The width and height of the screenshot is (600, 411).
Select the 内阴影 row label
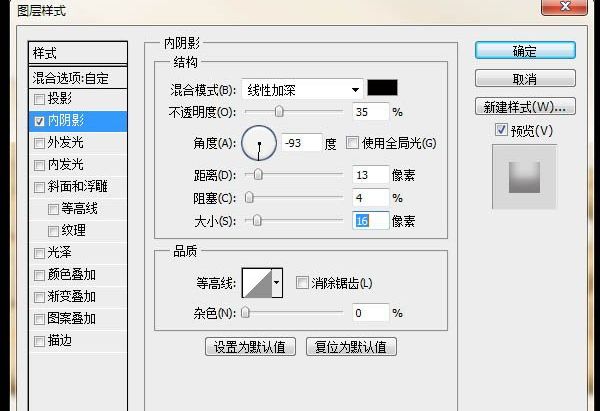65,121
